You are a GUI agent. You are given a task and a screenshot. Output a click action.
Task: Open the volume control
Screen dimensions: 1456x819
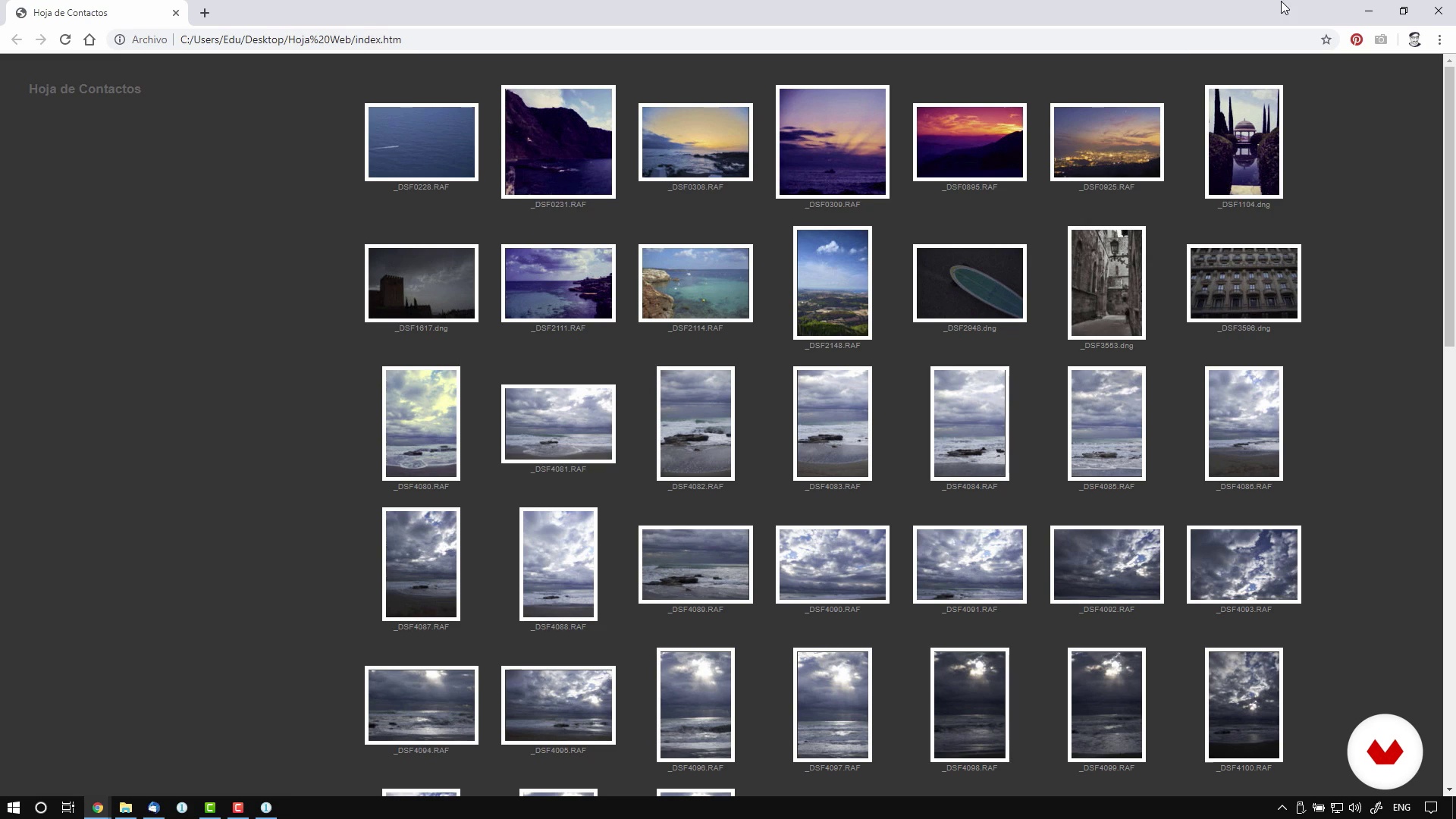1355,808
